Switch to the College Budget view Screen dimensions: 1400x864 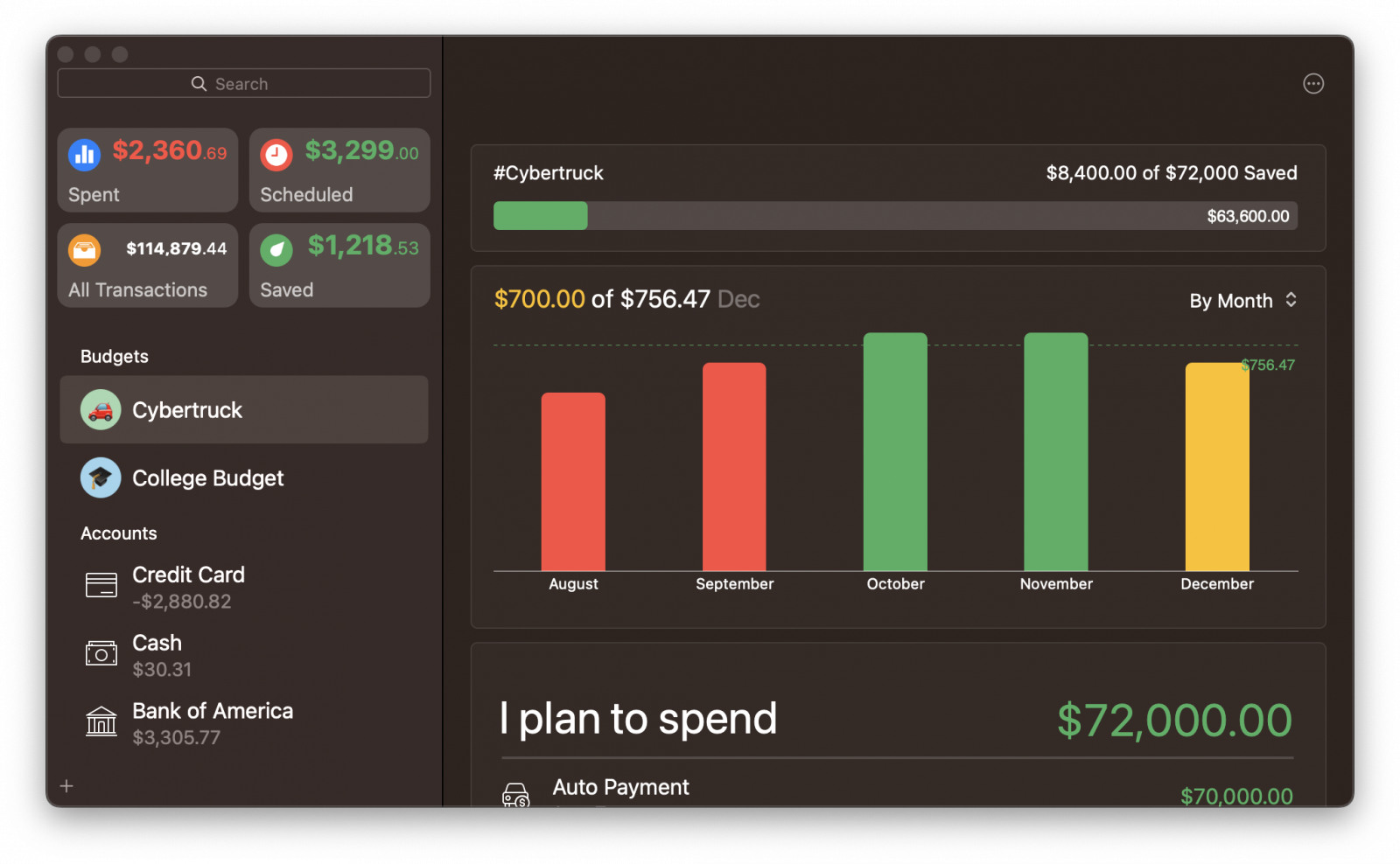[x=207, y=477]
